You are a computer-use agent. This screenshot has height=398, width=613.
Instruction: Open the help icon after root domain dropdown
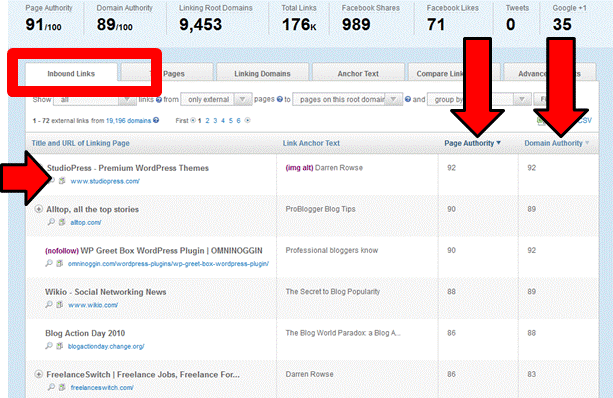[x=408, y=99]
